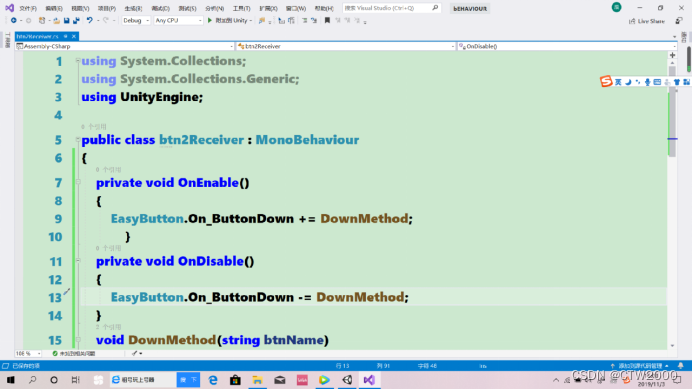Click the navigate backward arrow icon
The width and height of the screenshot is (693, 390).
coord(14,20)
